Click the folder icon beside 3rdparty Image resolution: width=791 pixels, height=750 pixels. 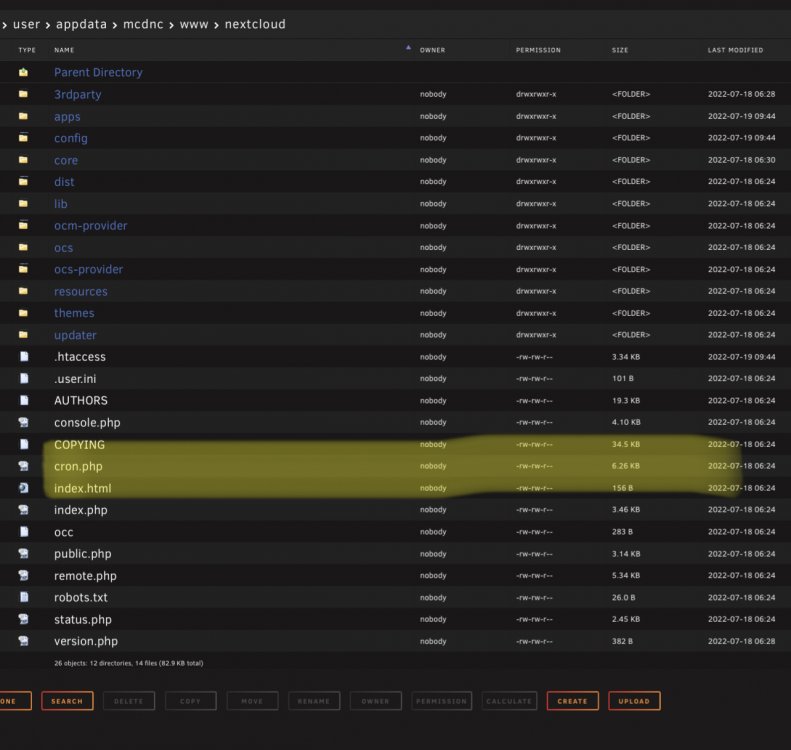tap(23, 94)
